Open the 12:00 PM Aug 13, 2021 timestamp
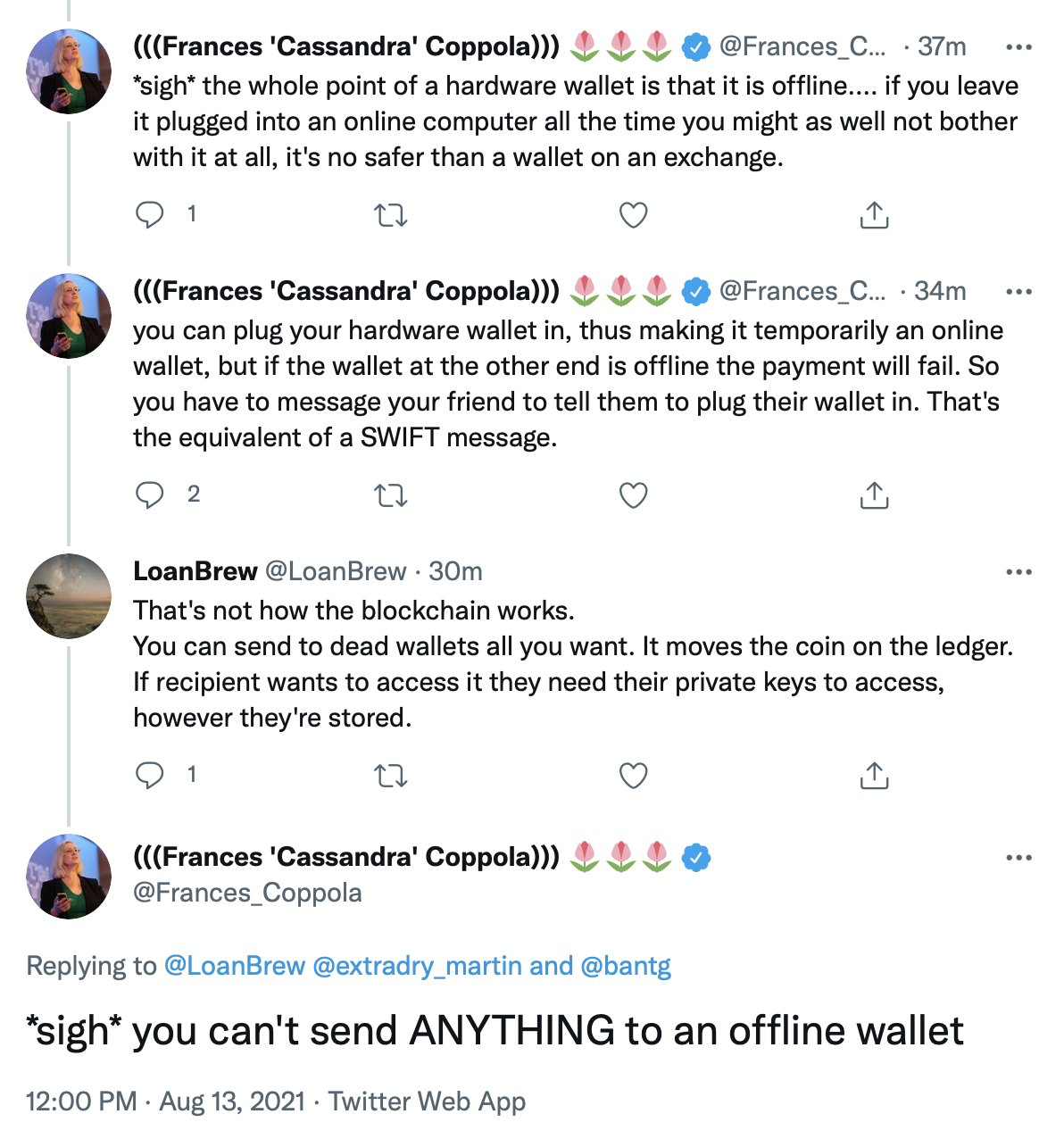 click(x=166, y=1101)
